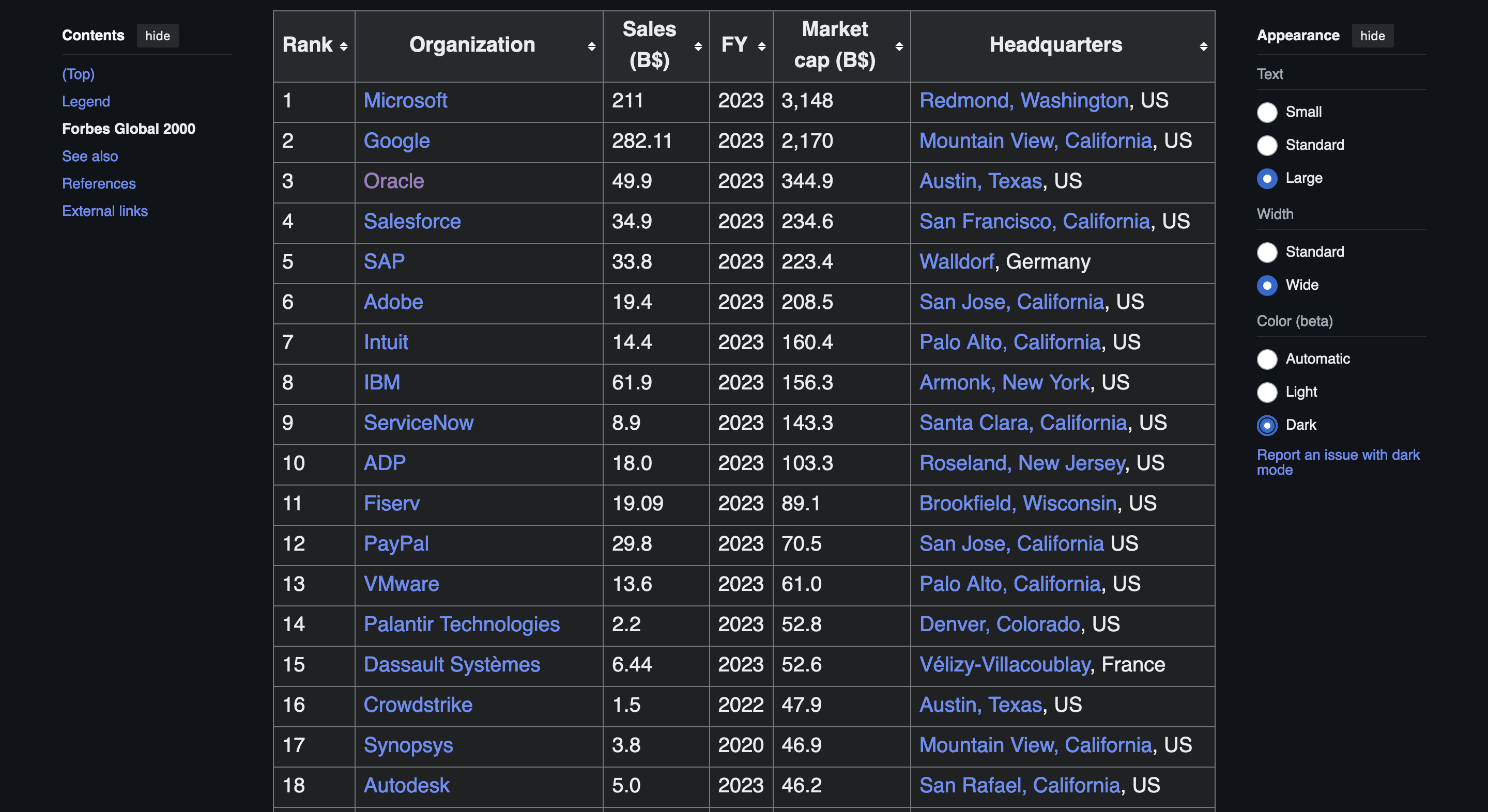Select Large text size
This screenshot has width=1488, height=812.
click(1267, 178)
